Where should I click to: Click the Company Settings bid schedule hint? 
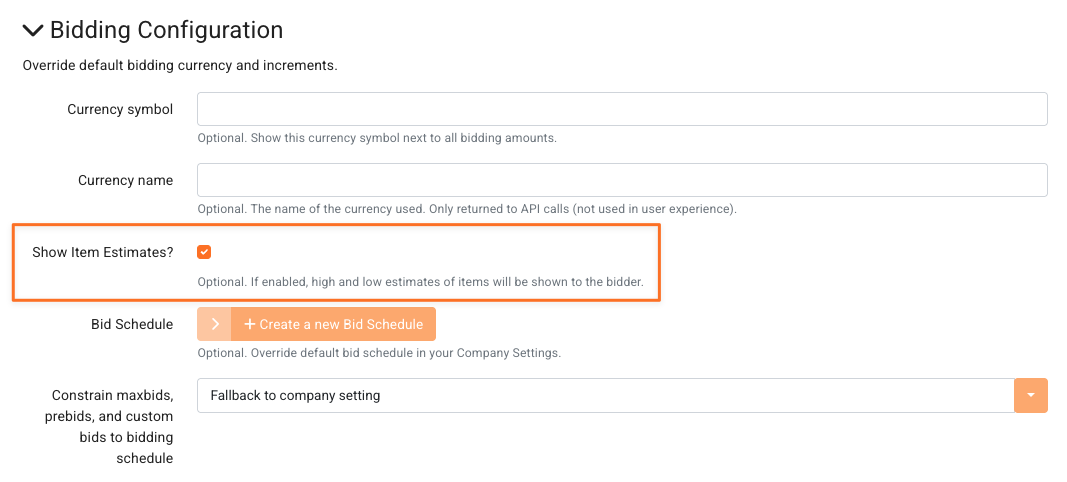coord(379,353)
